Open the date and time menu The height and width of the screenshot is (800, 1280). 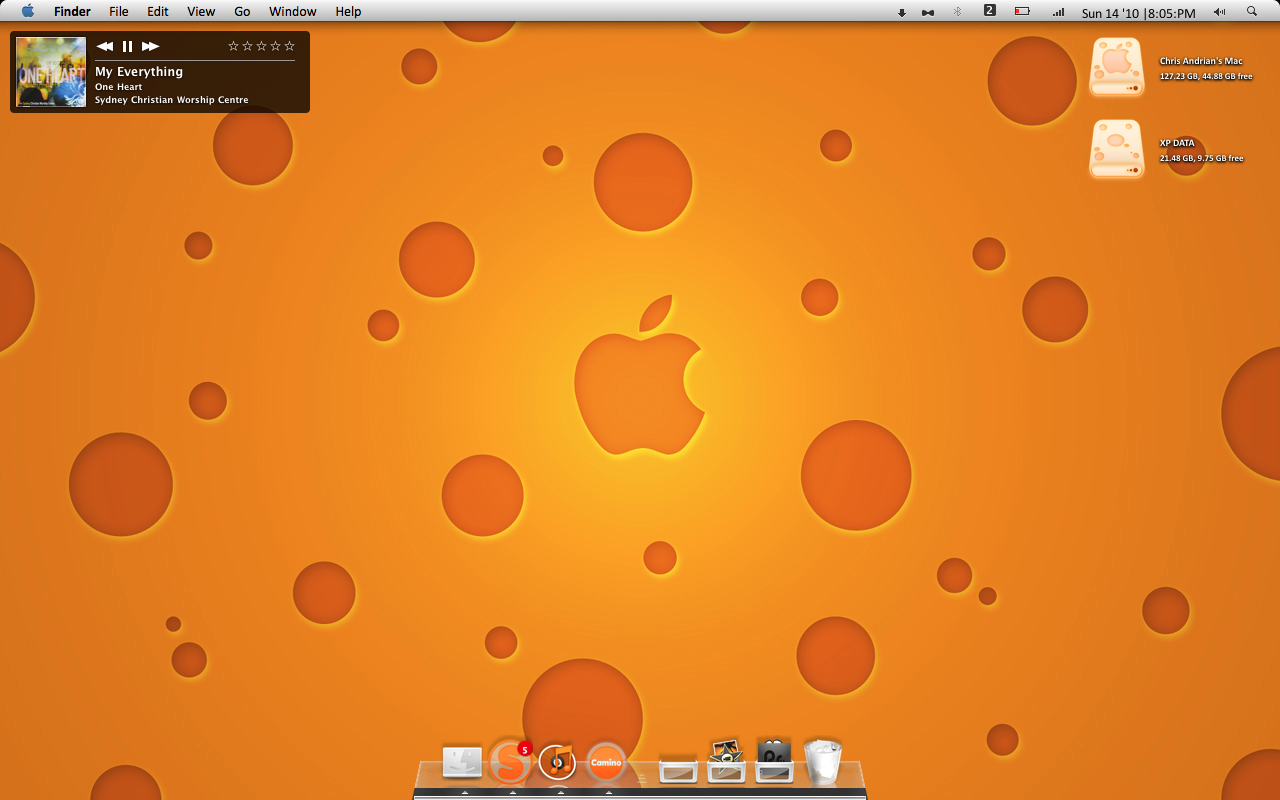point(1138,13)
